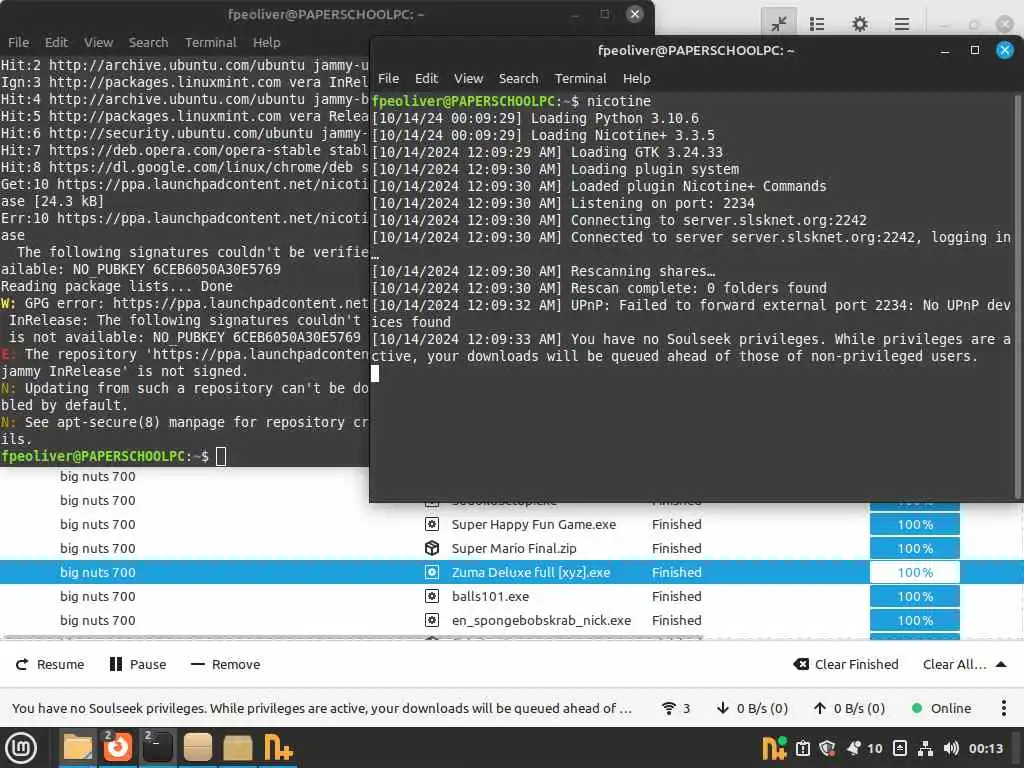Switch to the orange browser app in the taskbar

[x=118, y=748]
